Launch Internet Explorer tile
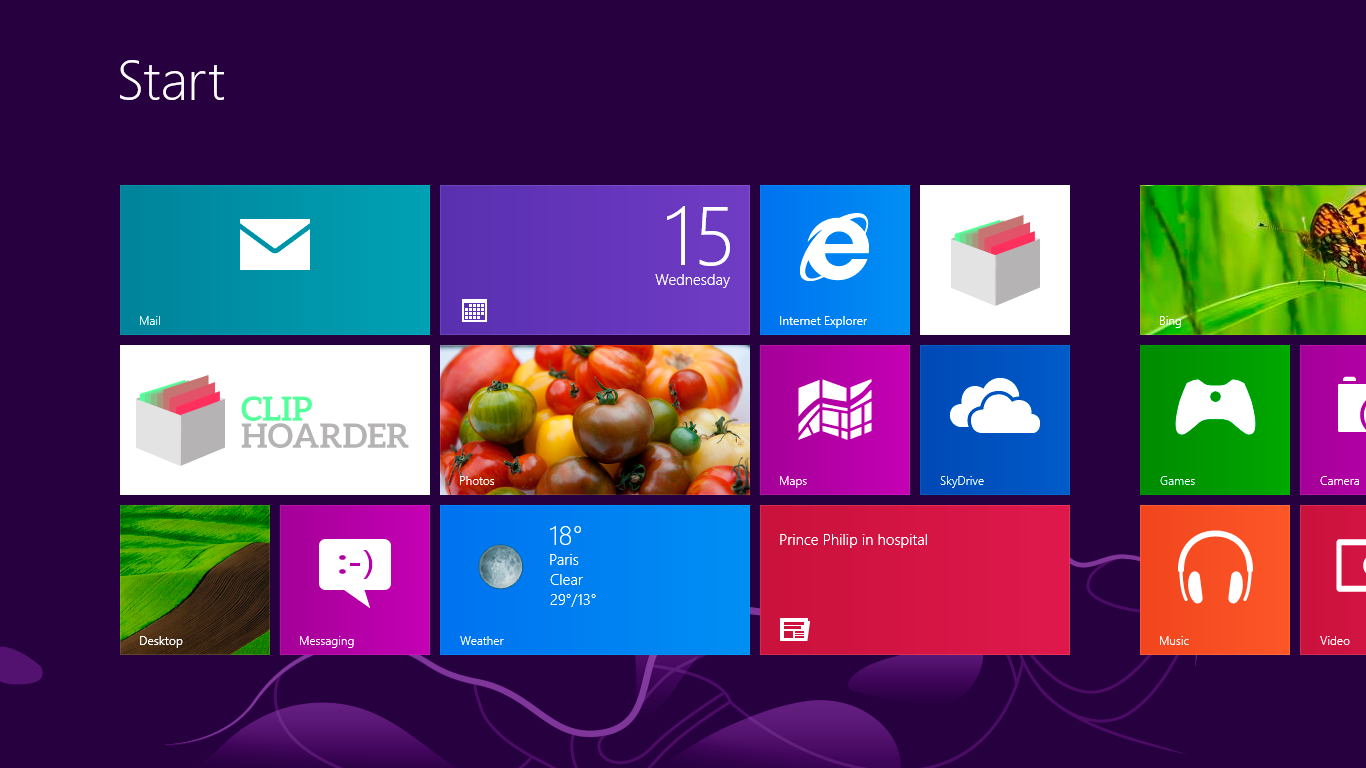 (835, 260)
